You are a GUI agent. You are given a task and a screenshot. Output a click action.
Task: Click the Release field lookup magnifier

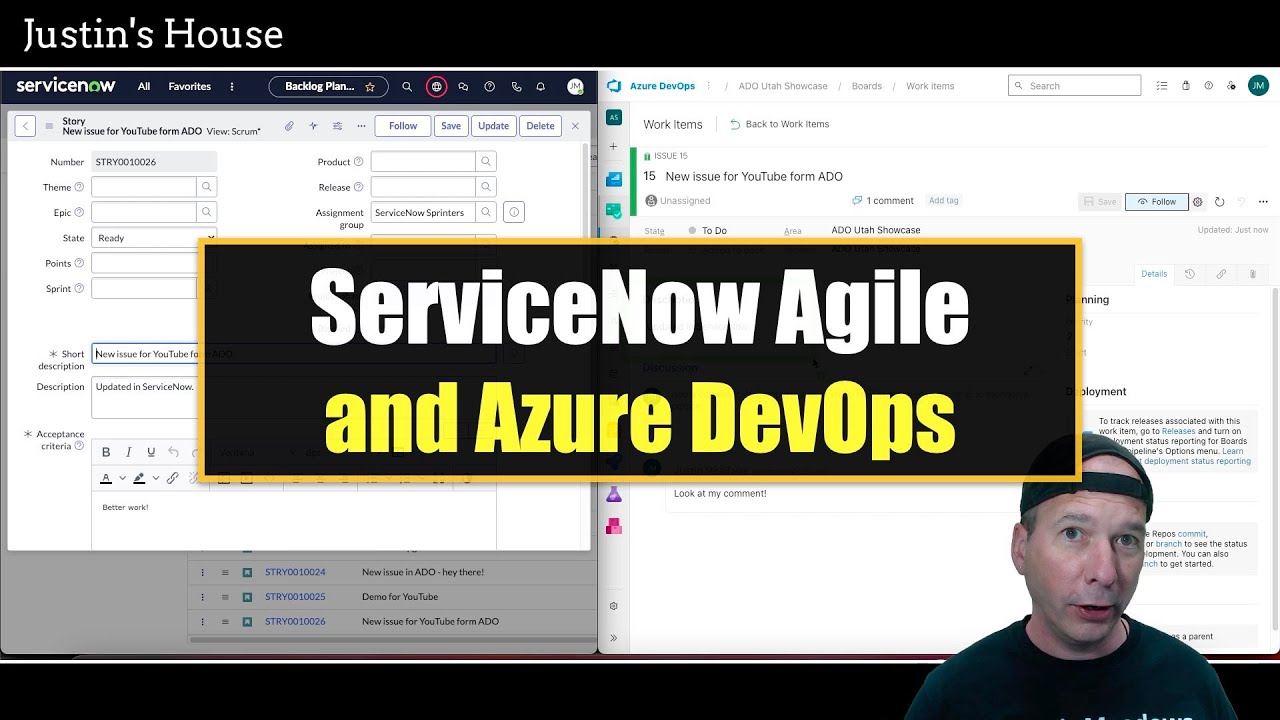(486, 187)
